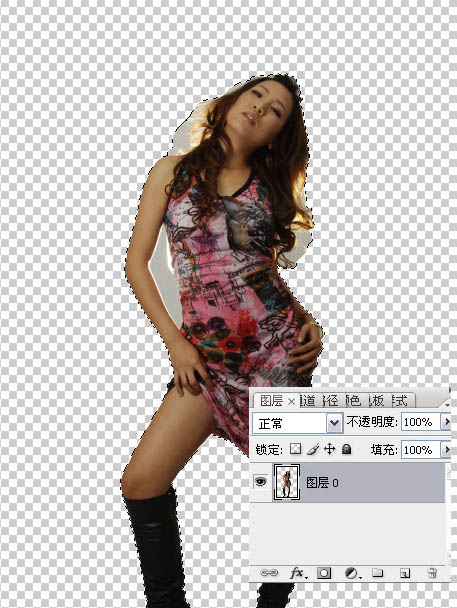
Task: Add a layer style via fx icon
Action: tap(298, 572)
